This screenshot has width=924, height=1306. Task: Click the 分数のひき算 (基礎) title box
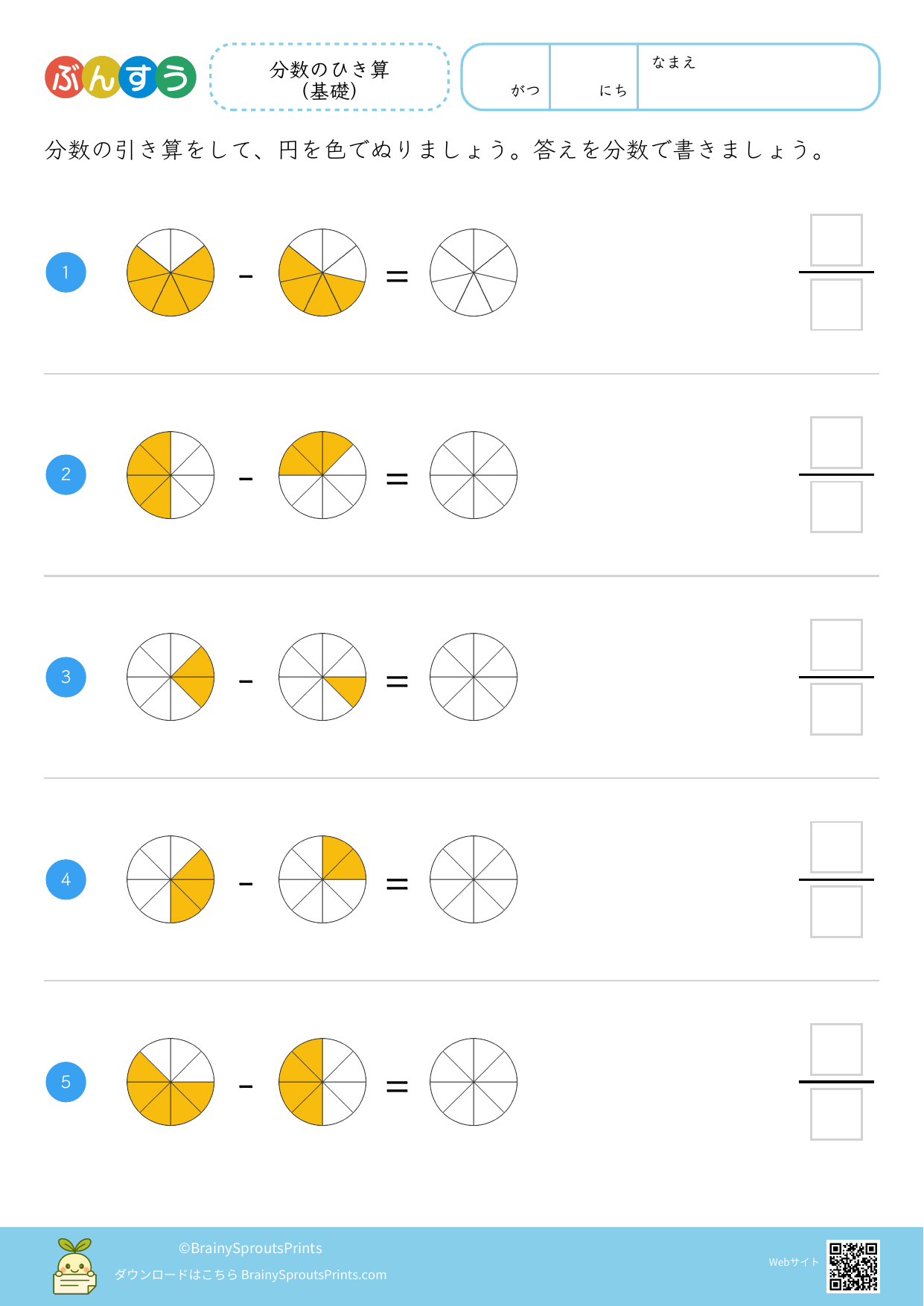pyautogui.click(x=330, y=77)
